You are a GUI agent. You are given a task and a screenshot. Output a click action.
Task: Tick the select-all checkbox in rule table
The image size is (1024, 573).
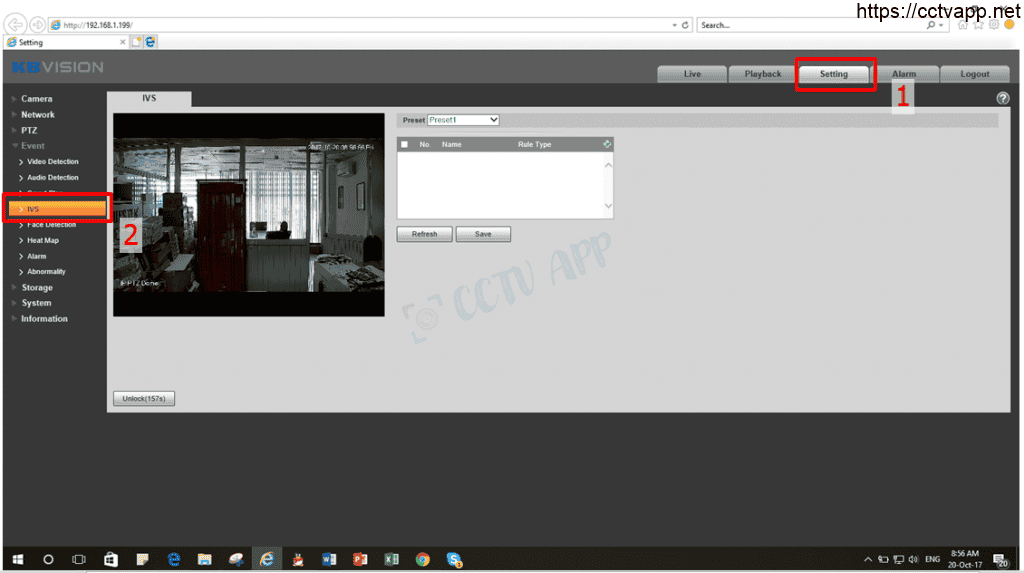pyautogui.click(x=405, y=144)
